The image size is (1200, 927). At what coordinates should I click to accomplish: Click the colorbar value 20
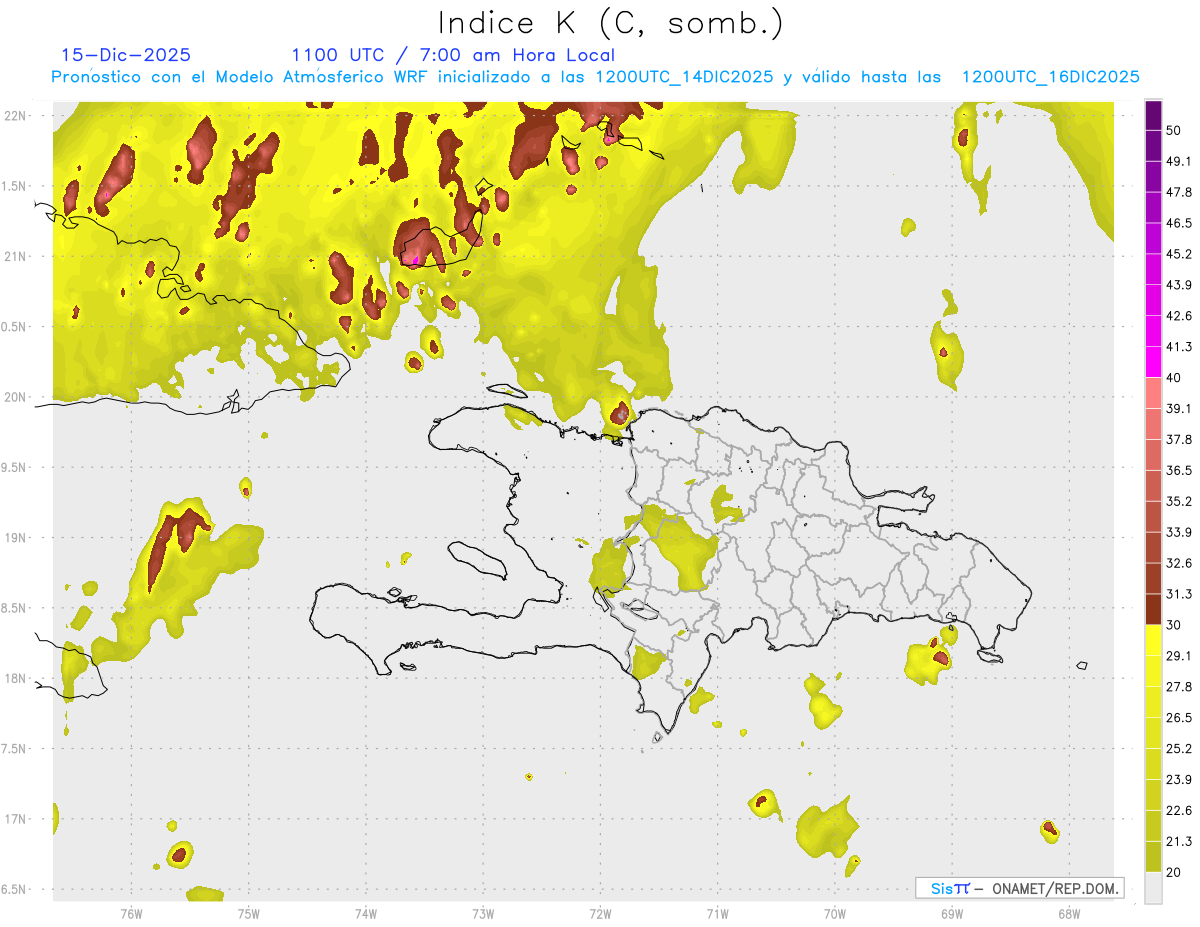1175,872
